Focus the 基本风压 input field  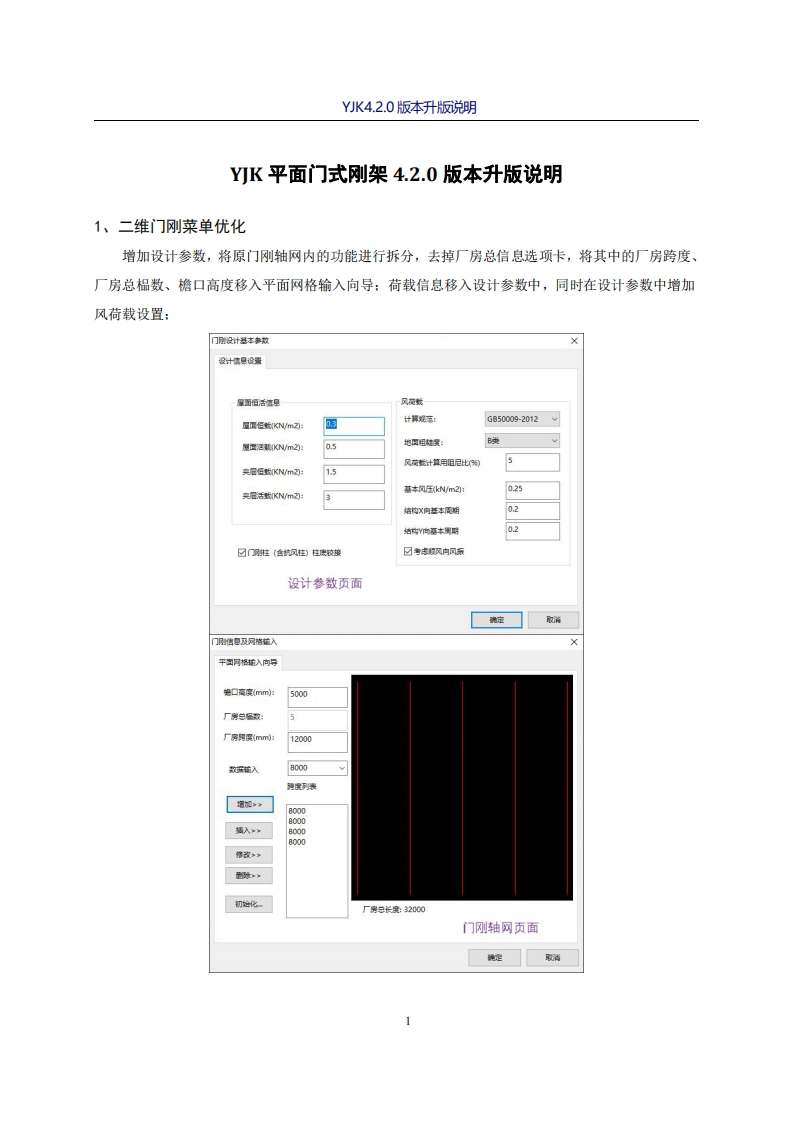pos(532,490)
